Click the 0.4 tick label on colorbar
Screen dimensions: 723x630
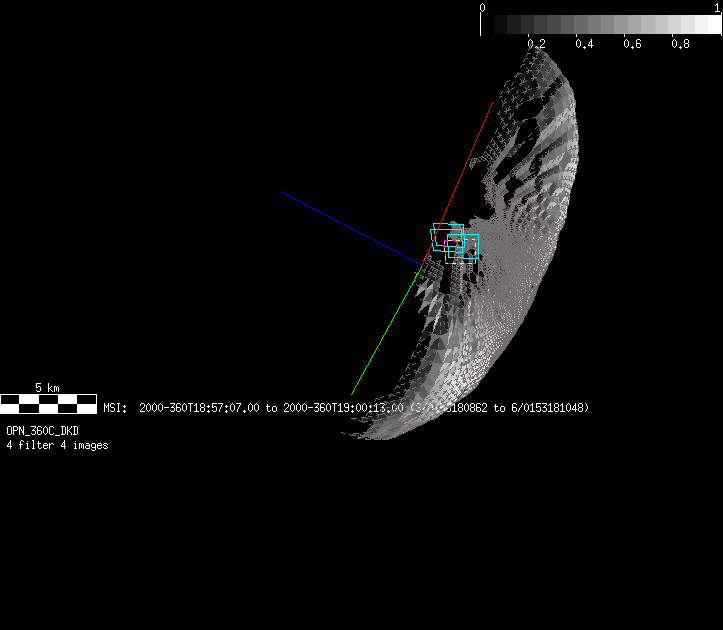pos(584,44)
